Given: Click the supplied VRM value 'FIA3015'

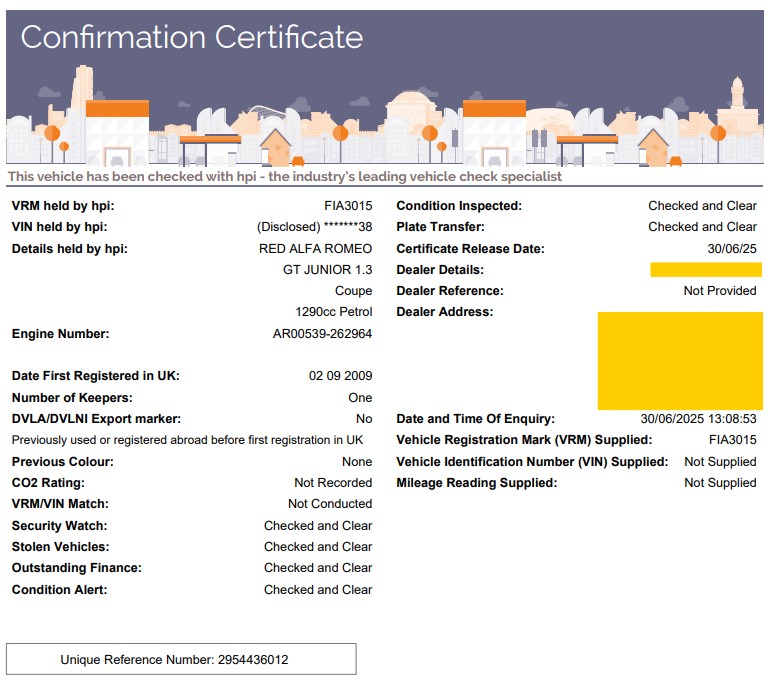Looking at the screenshot, I should pyautogui.click(x=733, y=440).
